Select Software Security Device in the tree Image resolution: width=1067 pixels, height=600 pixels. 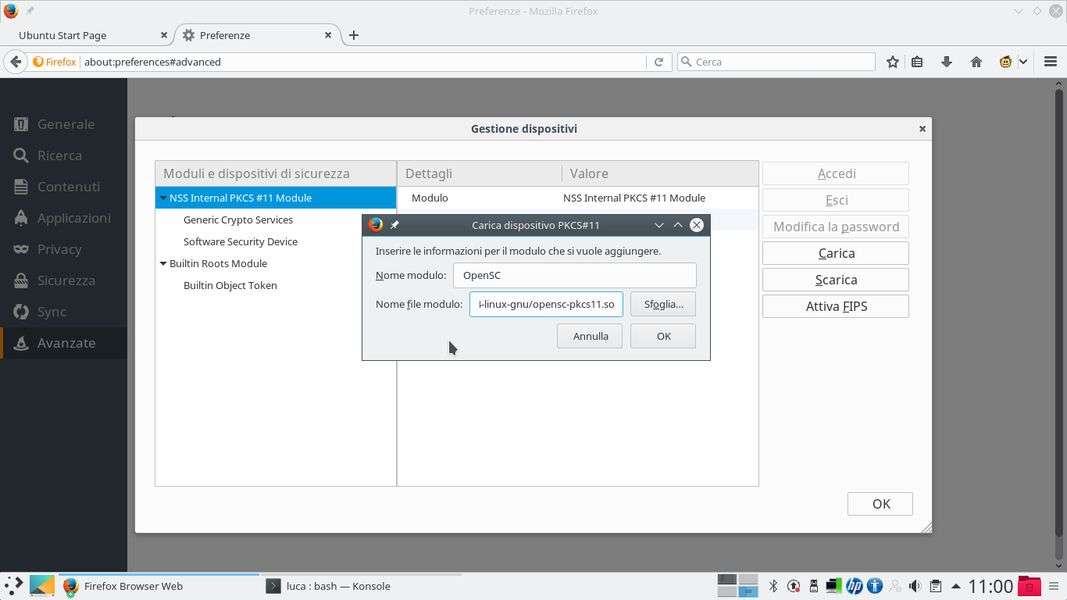240,242
